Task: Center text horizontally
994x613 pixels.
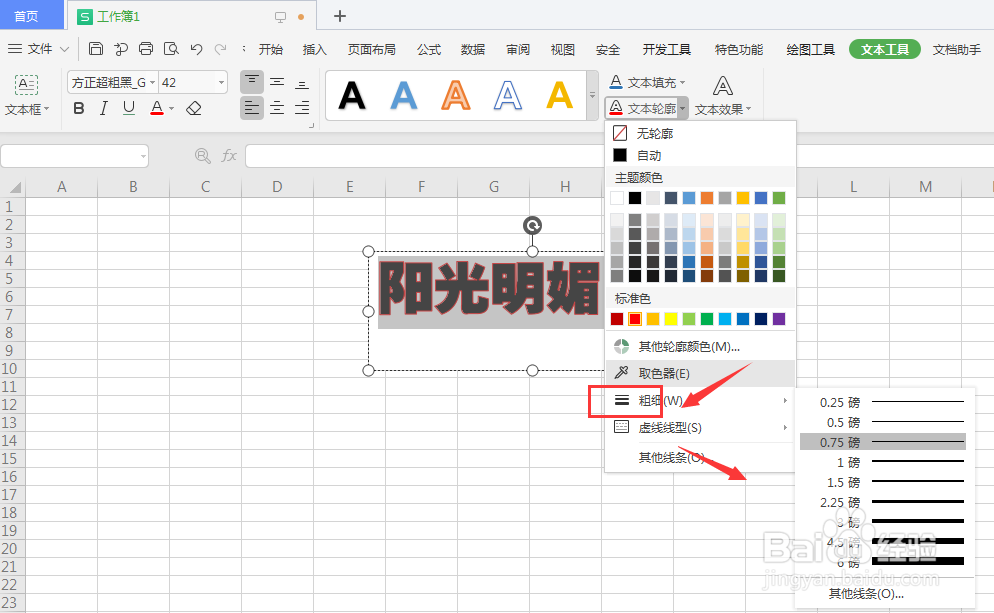Action: click(277, 108)
